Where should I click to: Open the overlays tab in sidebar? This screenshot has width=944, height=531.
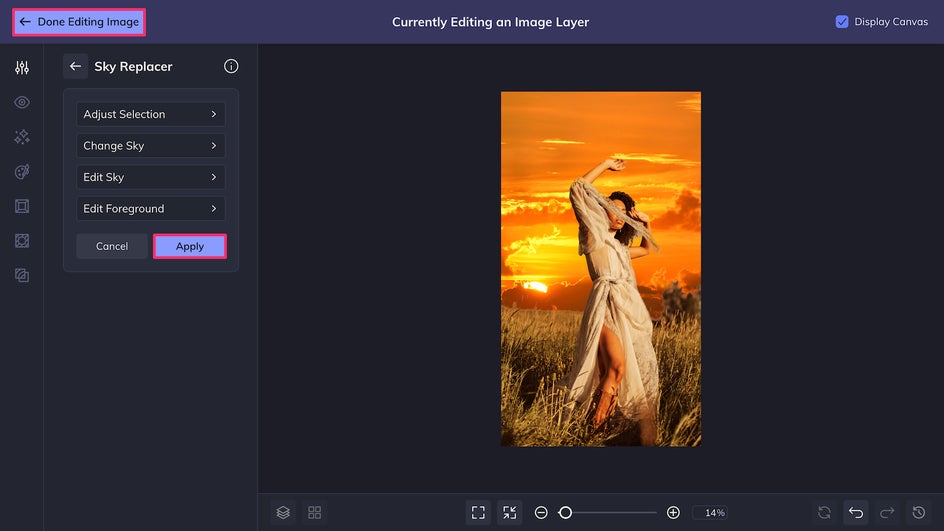22,241
